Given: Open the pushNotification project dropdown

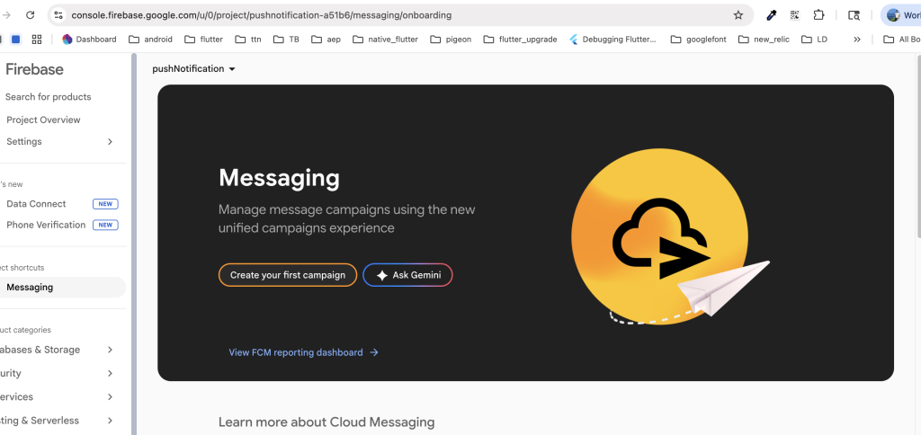Looking at the screenshot, I should [194, 69].
